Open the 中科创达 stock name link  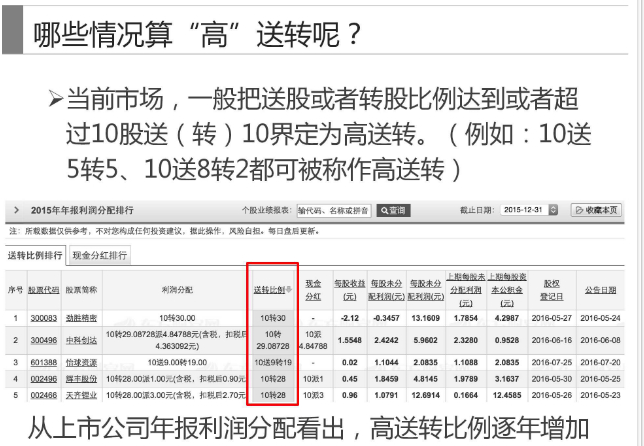click(81, 340)
